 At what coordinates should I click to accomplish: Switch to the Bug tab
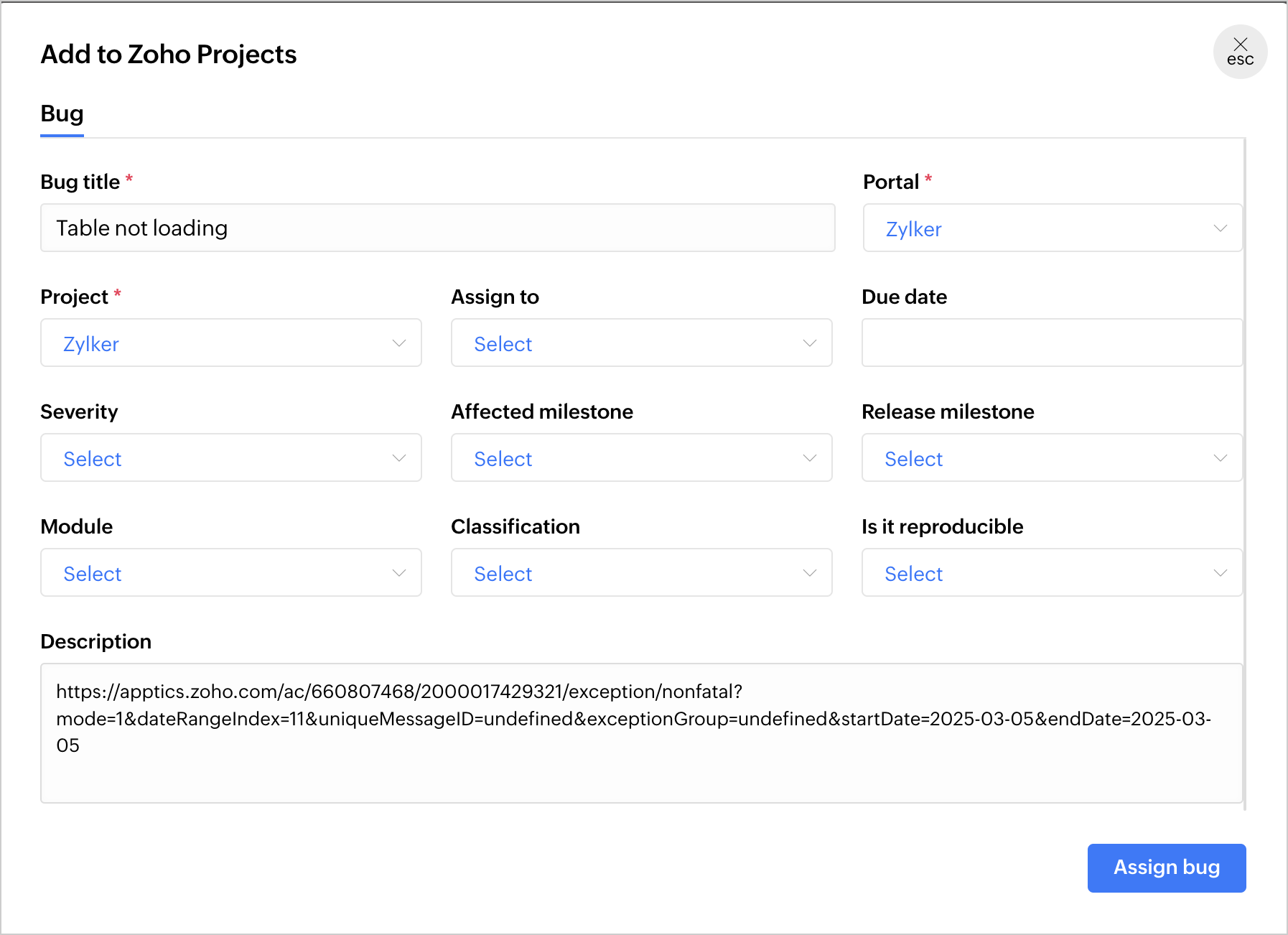(x=62, y=114)
